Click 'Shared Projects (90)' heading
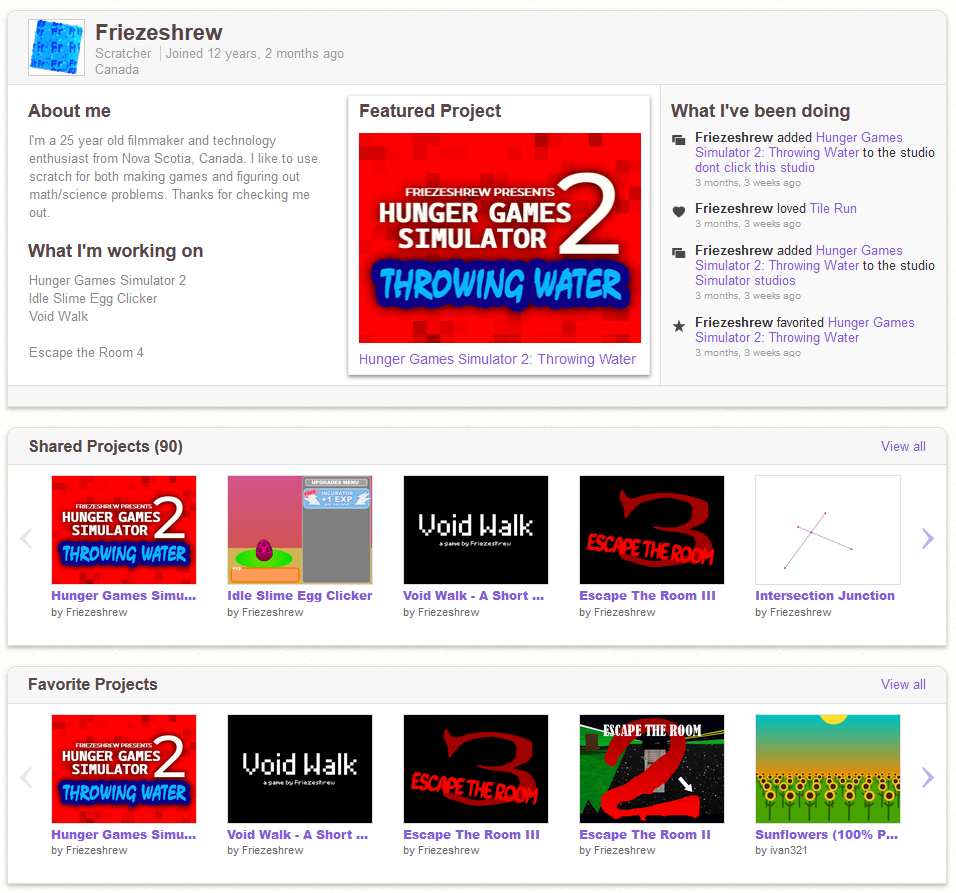956x893 pixels. [106, 446]
